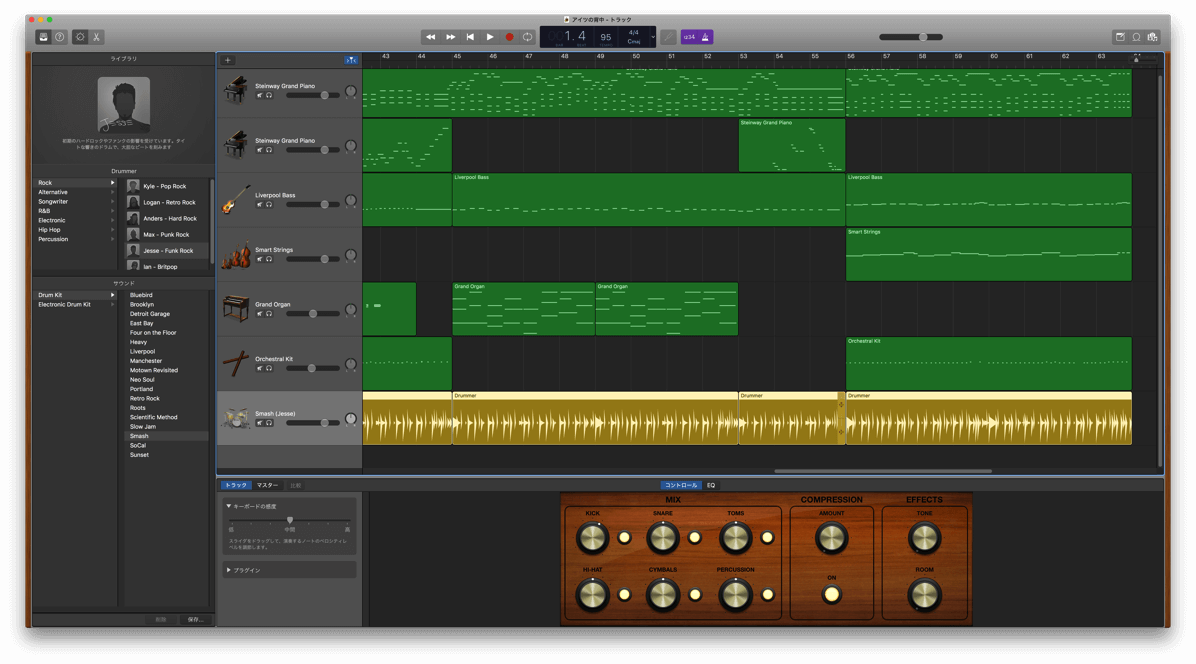The image size is (1196, 664).
Task: Open the Note Pad icon
Action: [1120, 37]
